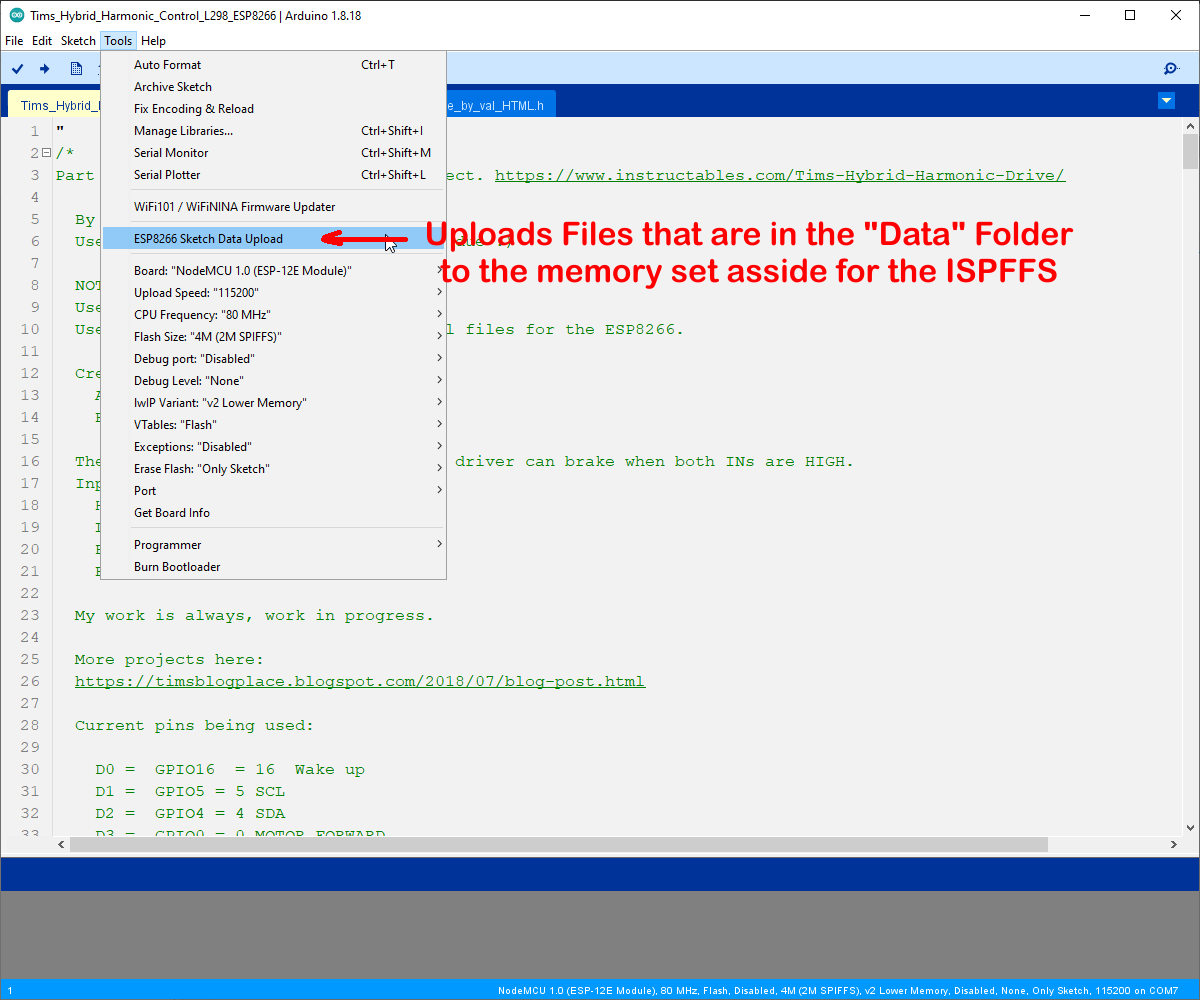
Task: Open the tab dropdown arrow button
Action: 1166,100
